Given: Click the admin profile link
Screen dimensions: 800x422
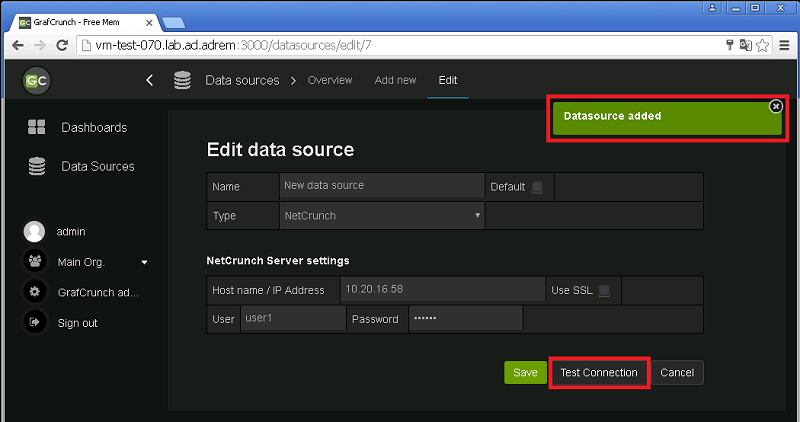Looking at the screenshot, I should (71, 232).
